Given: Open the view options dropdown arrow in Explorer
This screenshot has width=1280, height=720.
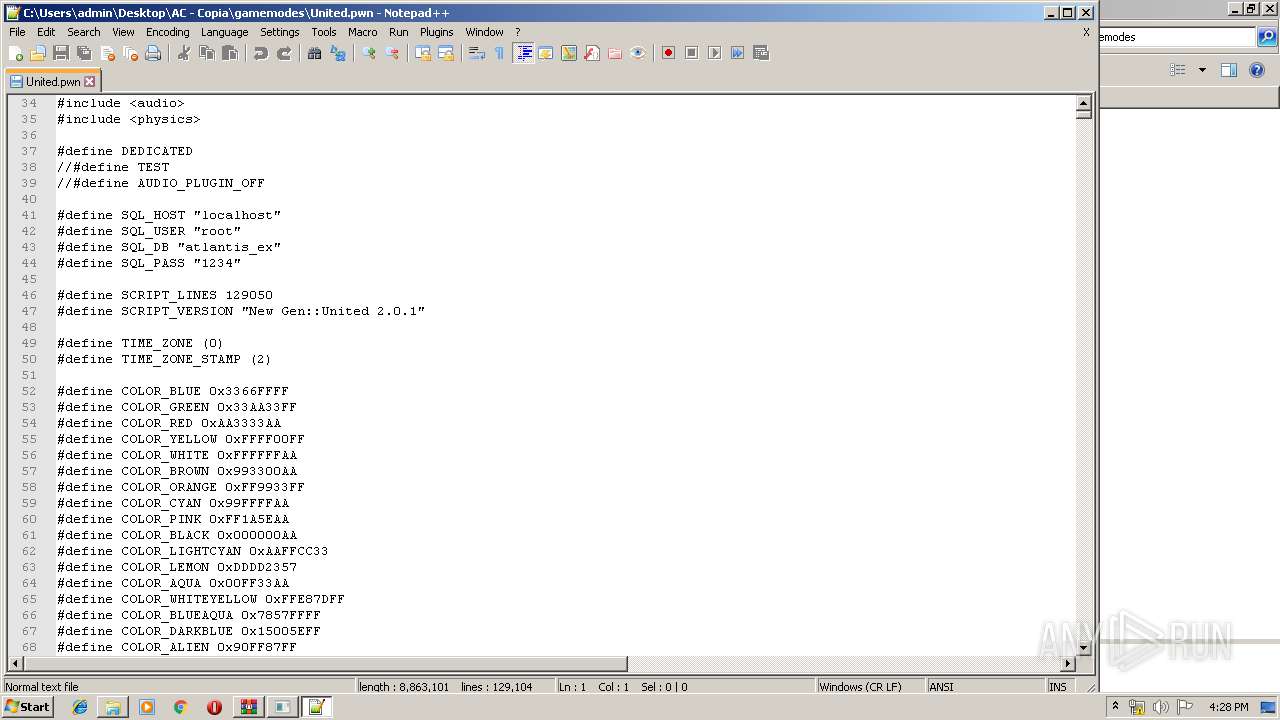Looking at the screenshot, I should [1202, 70].
